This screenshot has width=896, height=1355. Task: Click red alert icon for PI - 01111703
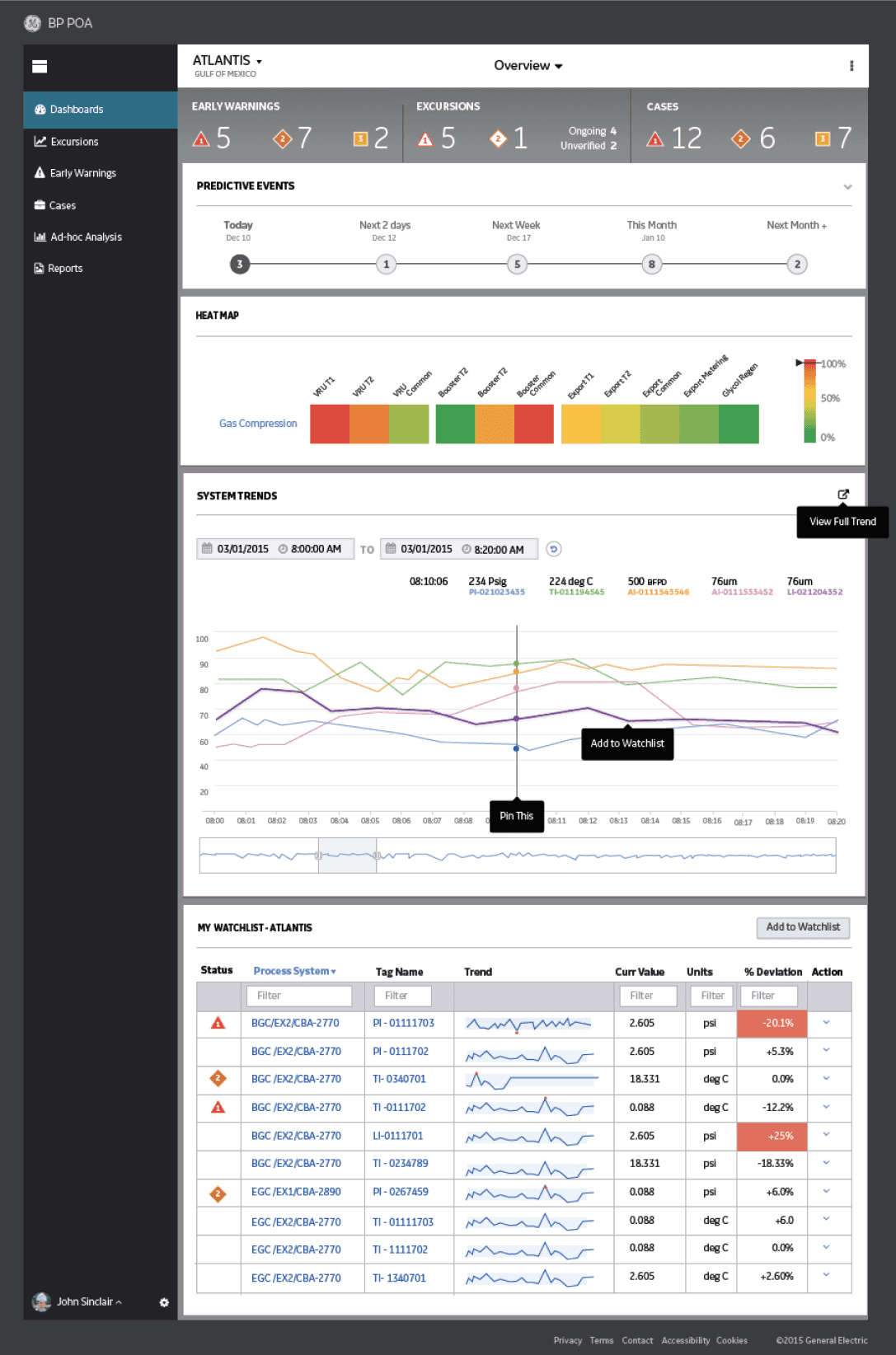[218, 1023]
